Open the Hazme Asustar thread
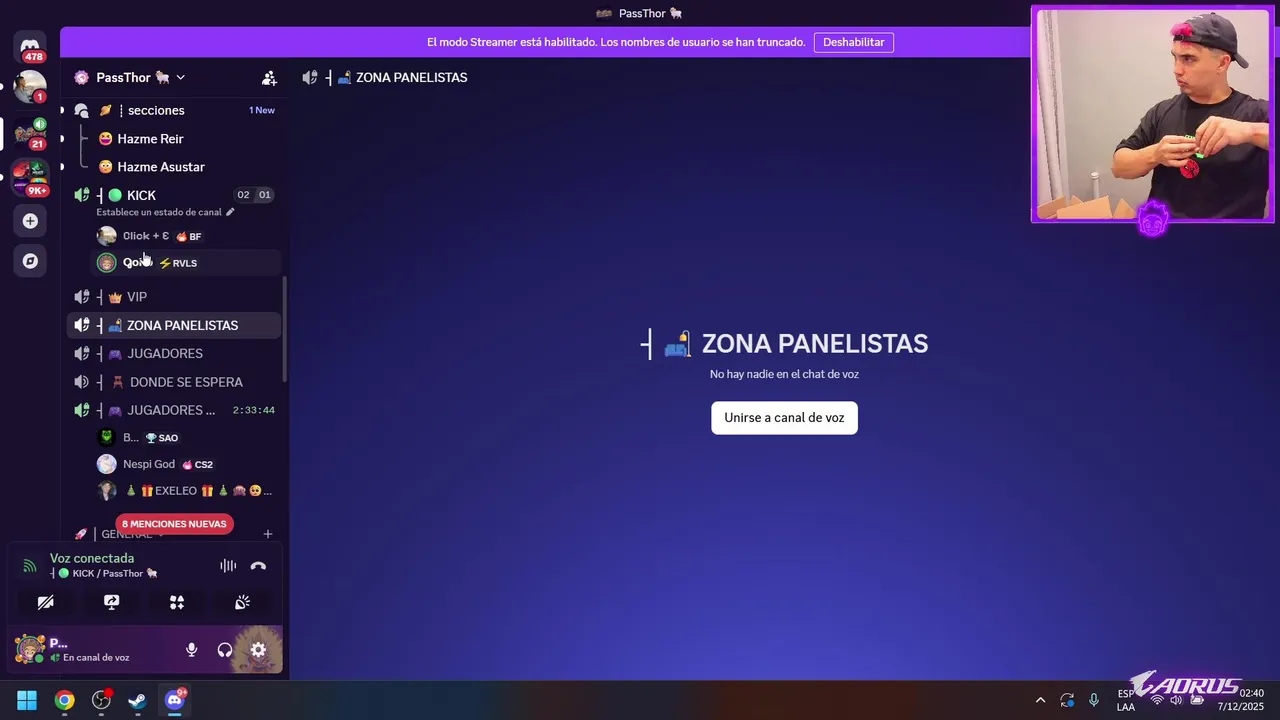The height and width of the screenshot is (720, 1280). (x=160, y=167)
